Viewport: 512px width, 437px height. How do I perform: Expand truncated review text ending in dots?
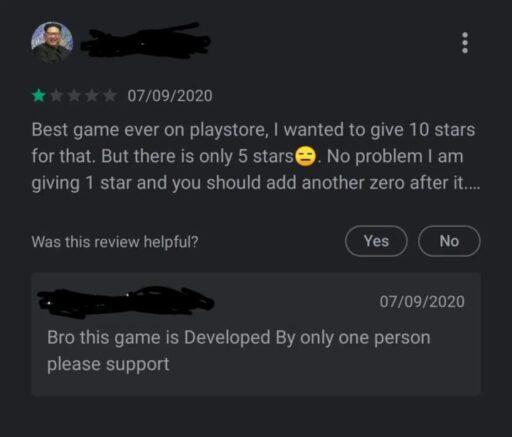[x=472, y=183]
